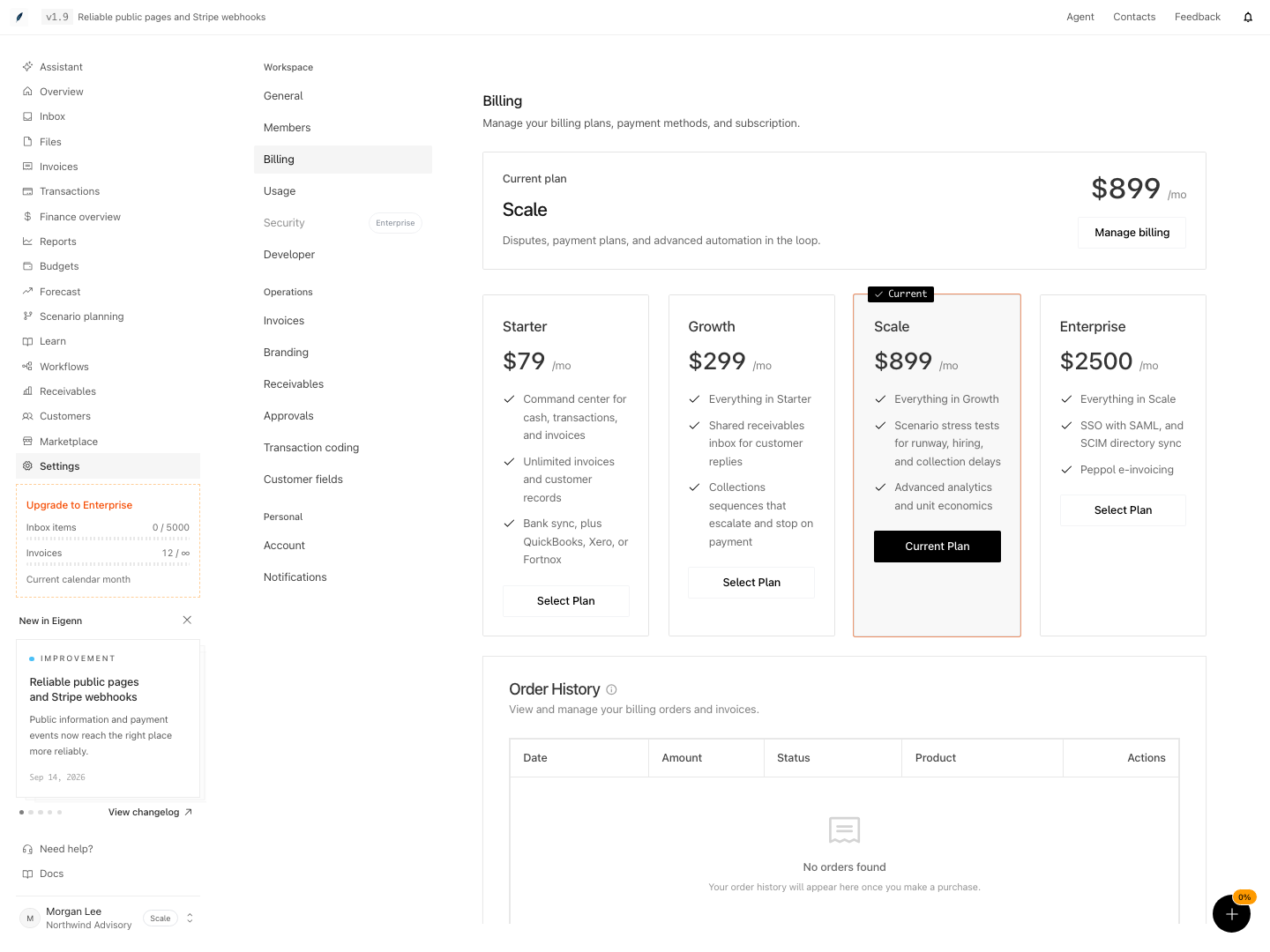Click the Manage billing button
1270x952 pixels.
(x=1132, y=233)
